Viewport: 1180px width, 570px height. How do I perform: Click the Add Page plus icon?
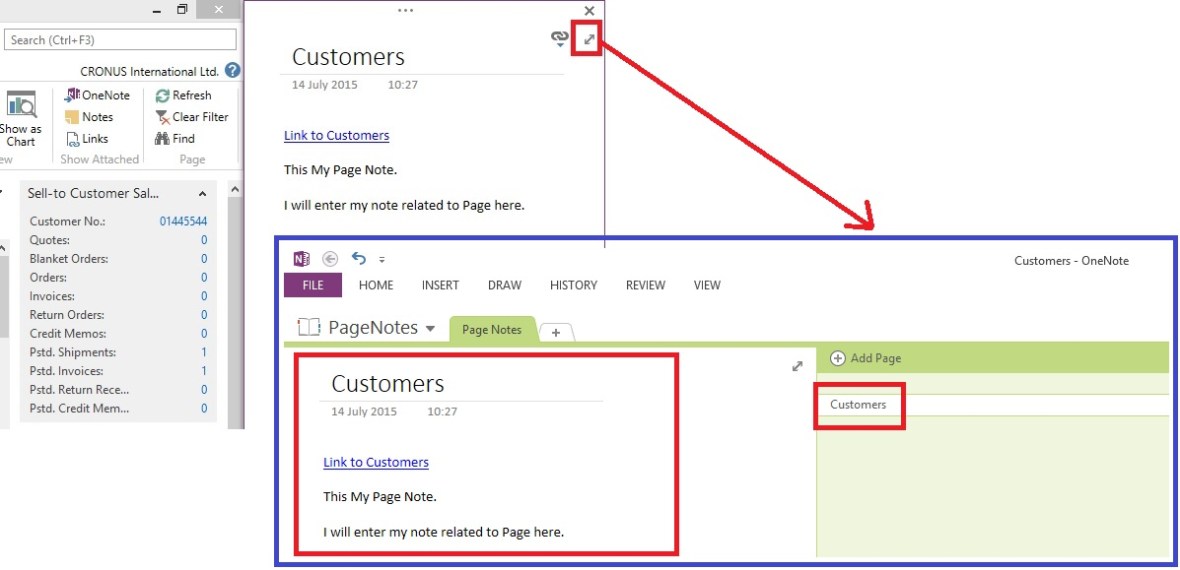click(838, 358)
